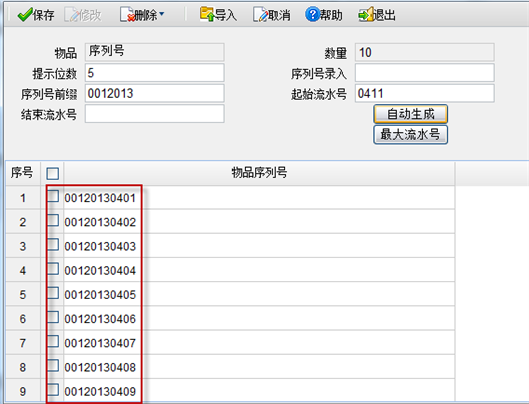The height and width of the screenshot is (404, 529).
Task: Click the green checkmark 保存 save icon
Action: (25, 15)
